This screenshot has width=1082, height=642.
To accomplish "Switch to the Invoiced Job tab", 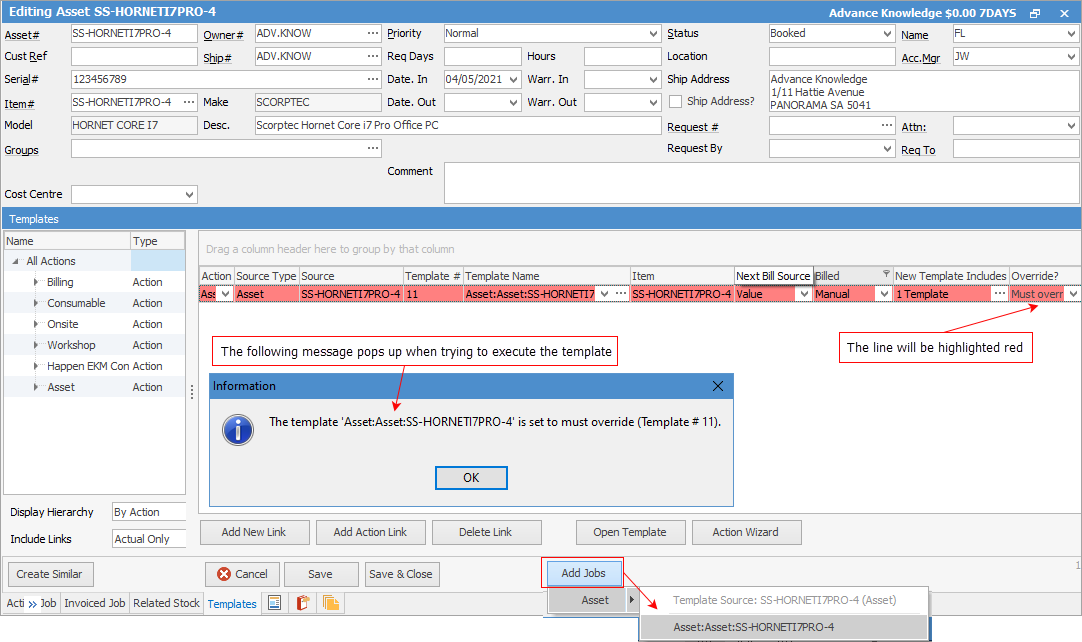I will click(x=95, y=603).
